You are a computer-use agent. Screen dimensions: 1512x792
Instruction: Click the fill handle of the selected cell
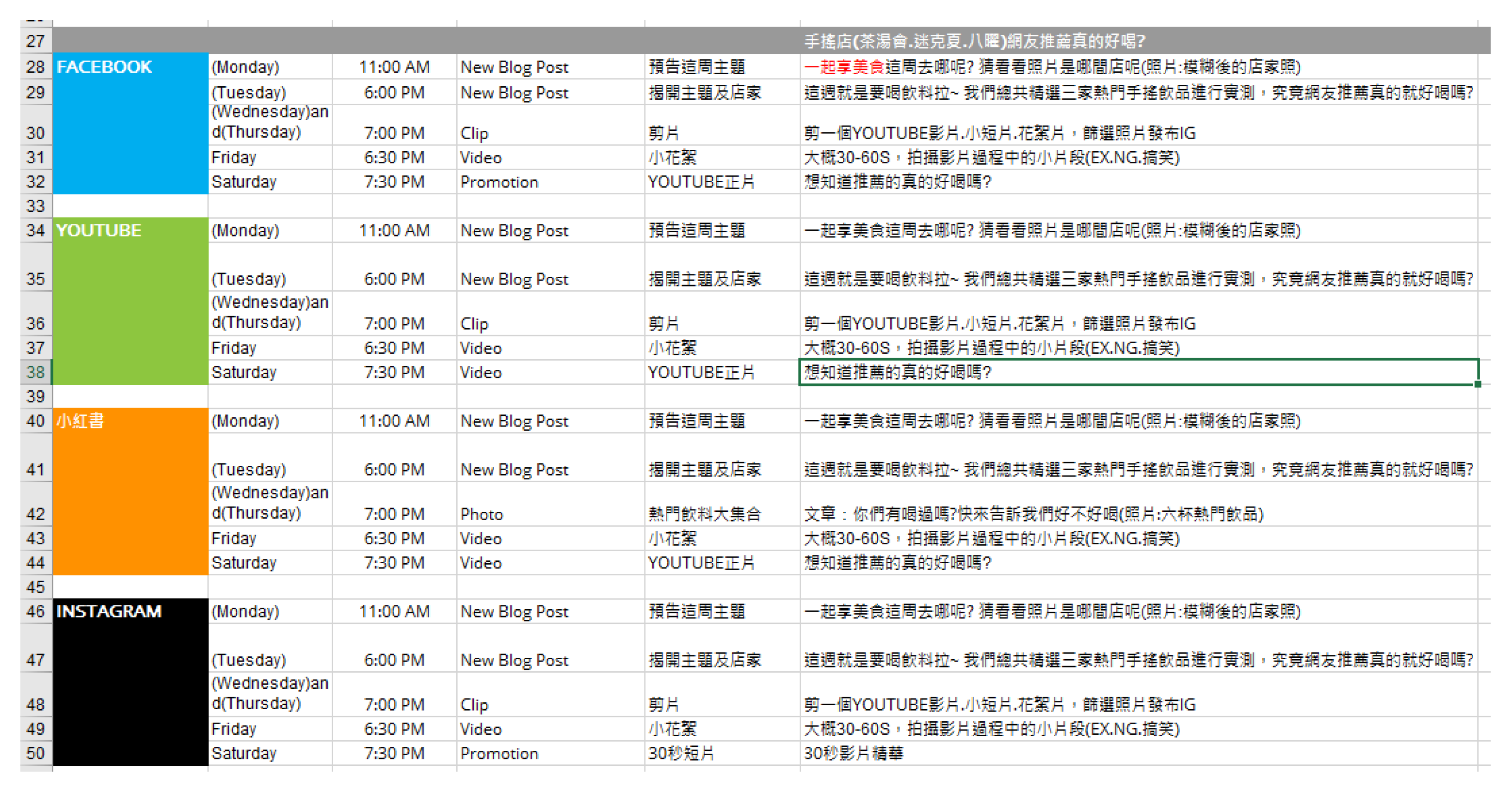click(1478, 384)
